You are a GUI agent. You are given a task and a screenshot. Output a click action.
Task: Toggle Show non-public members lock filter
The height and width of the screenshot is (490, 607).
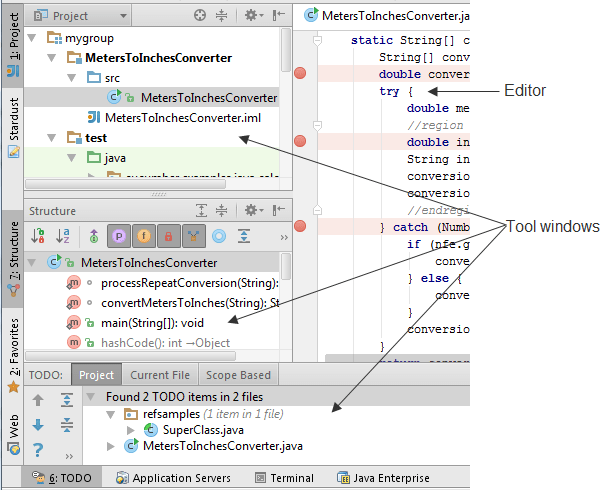(169, 236)
